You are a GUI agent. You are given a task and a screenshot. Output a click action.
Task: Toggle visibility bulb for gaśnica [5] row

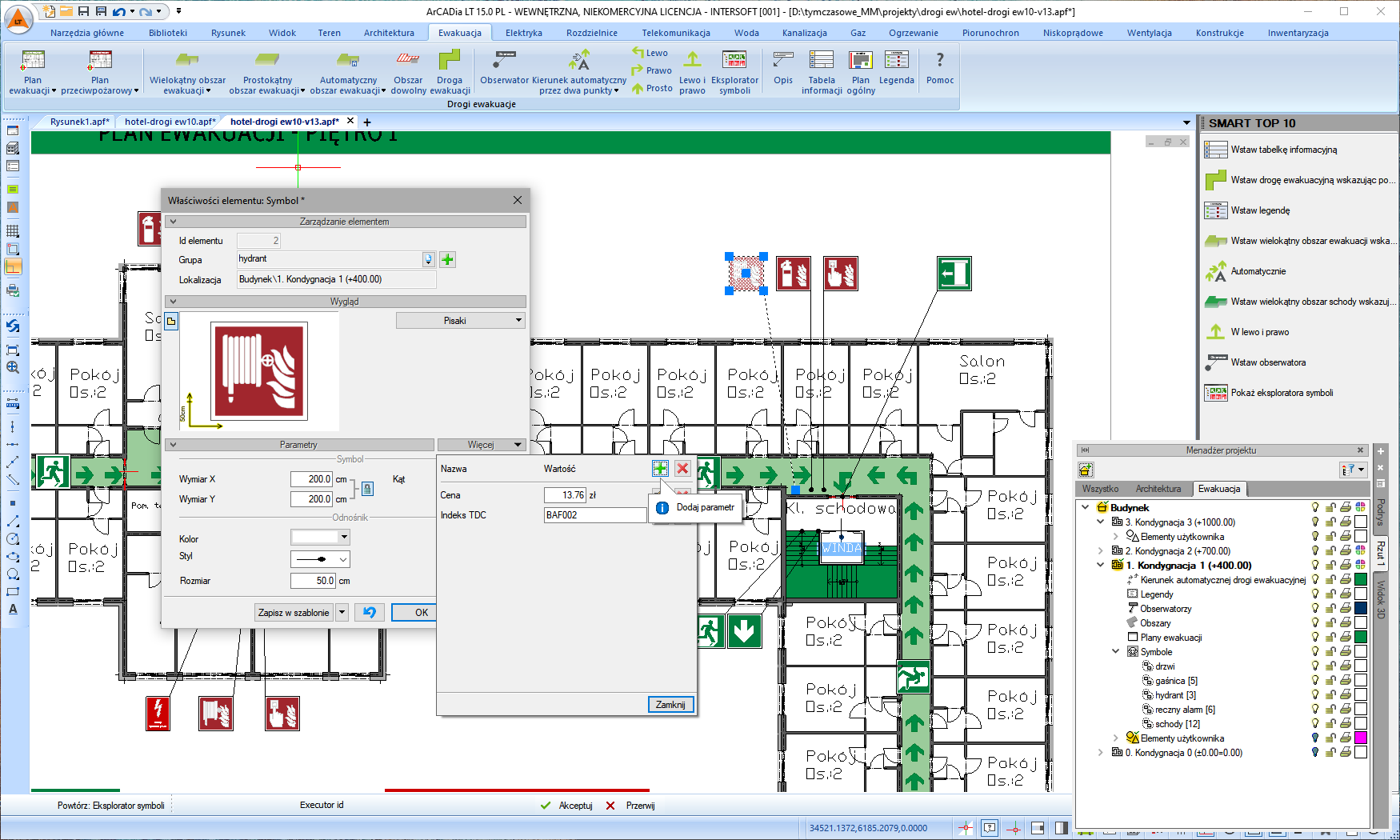click(x=1314, y=680)
